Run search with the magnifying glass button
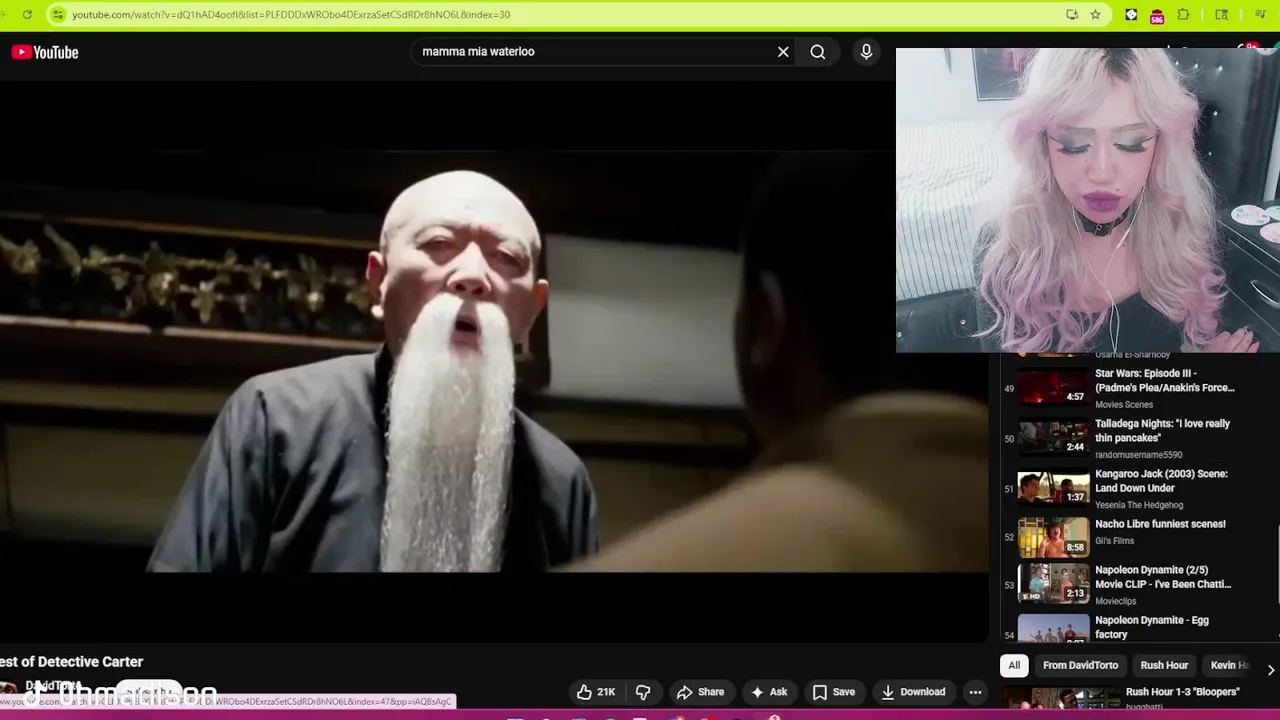 point(818,52)
